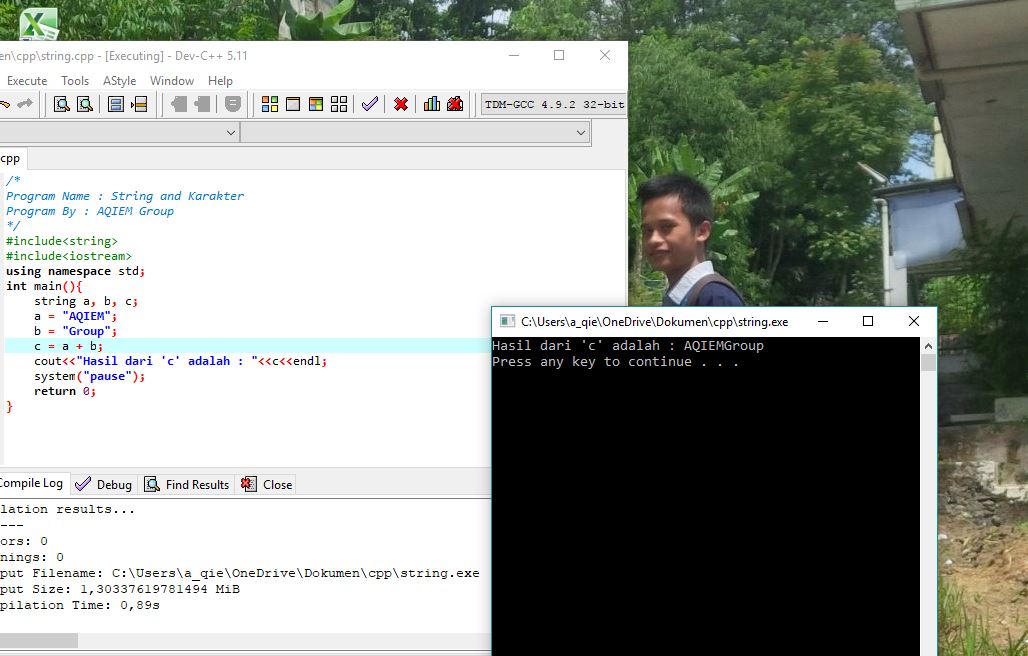This screenshot has height=656, width=1028.
Task: Select the Compile icon (checkmark)
Action: click(369, 104)
